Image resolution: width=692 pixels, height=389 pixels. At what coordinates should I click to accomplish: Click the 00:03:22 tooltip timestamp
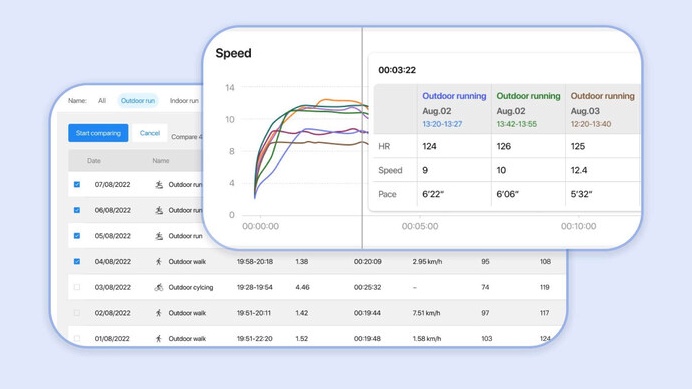point(397,70)
